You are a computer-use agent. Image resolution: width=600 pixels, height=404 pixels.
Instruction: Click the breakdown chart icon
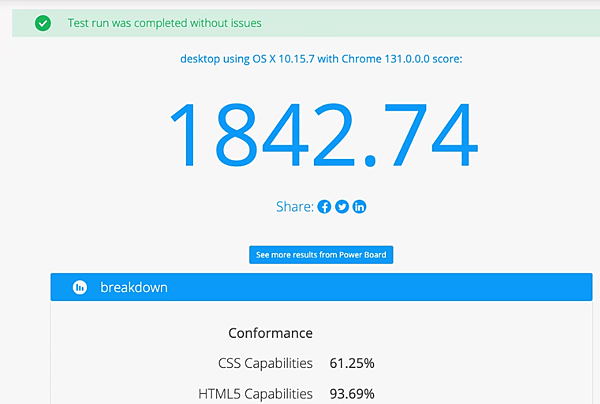point(80,287)
